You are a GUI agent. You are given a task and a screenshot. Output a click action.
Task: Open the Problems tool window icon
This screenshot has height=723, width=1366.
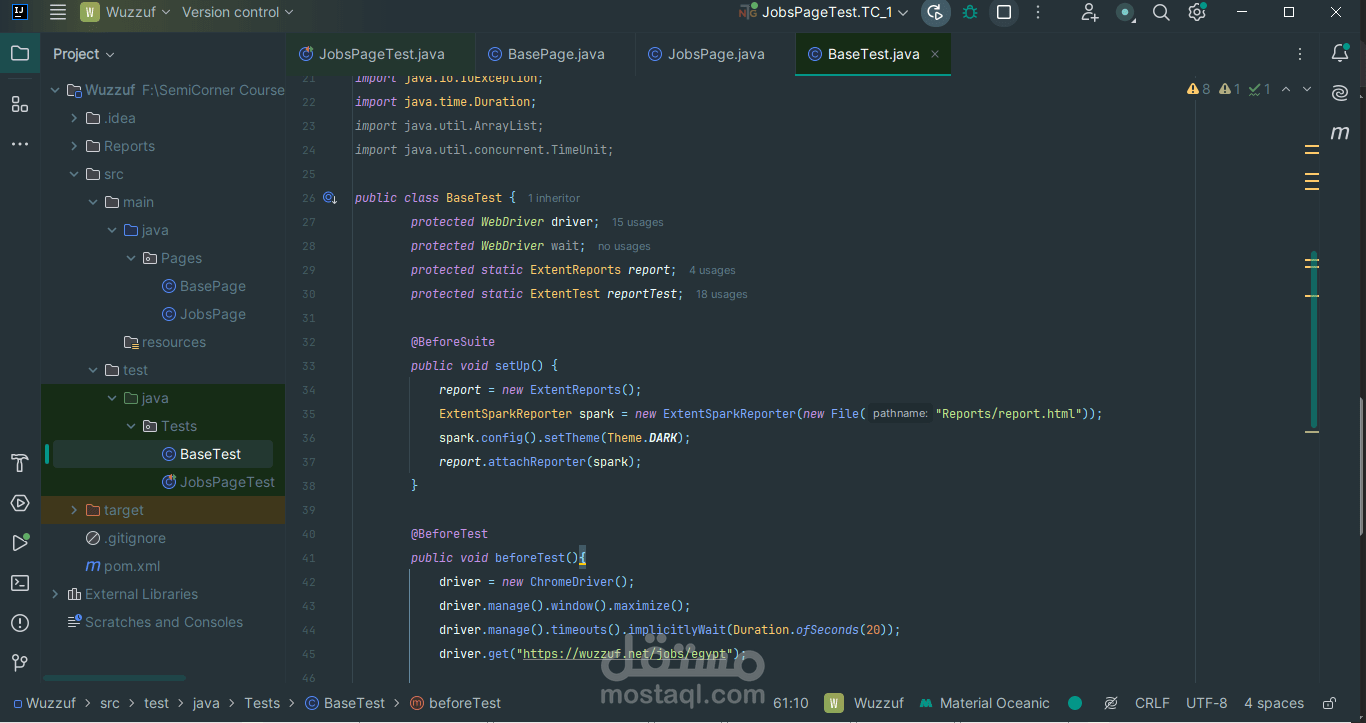(x=20, y=623)
